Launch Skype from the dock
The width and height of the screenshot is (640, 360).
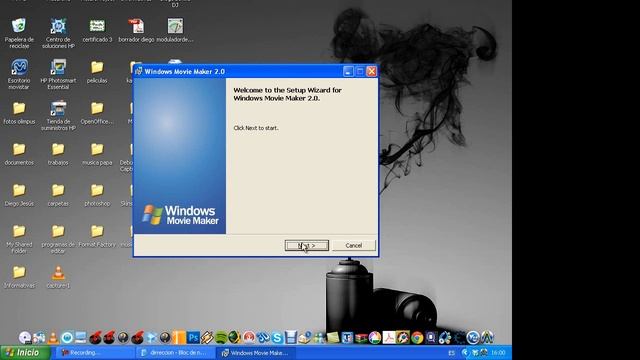pos(277,338)
